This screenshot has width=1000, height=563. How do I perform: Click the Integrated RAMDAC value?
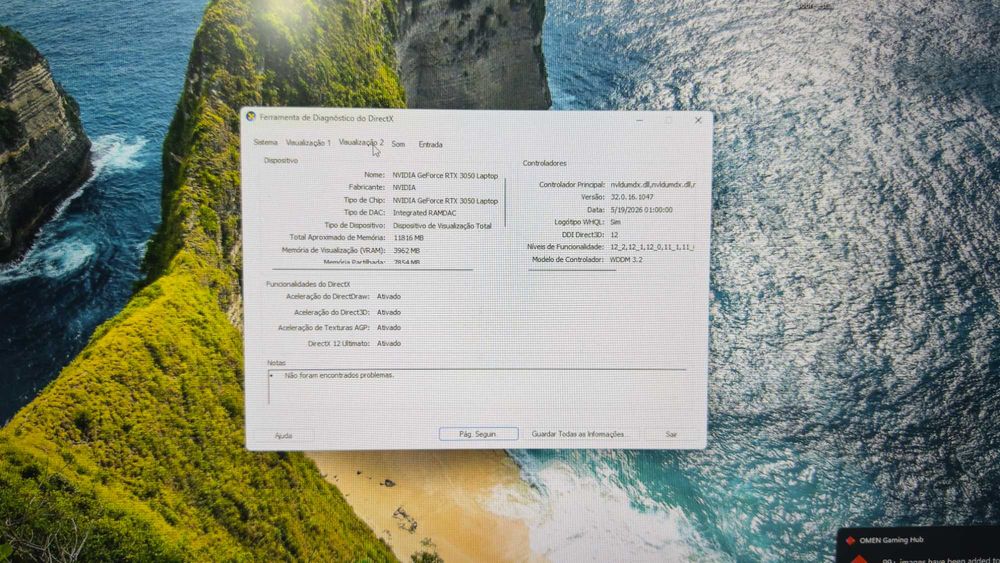pos(424,213)
